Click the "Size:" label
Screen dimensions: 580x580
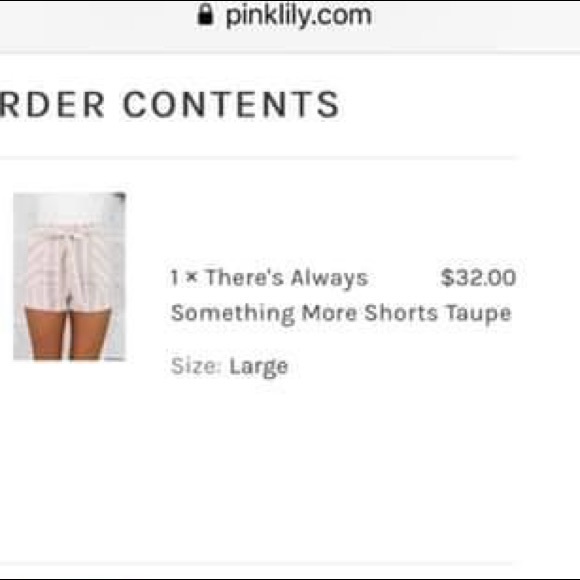196,366
